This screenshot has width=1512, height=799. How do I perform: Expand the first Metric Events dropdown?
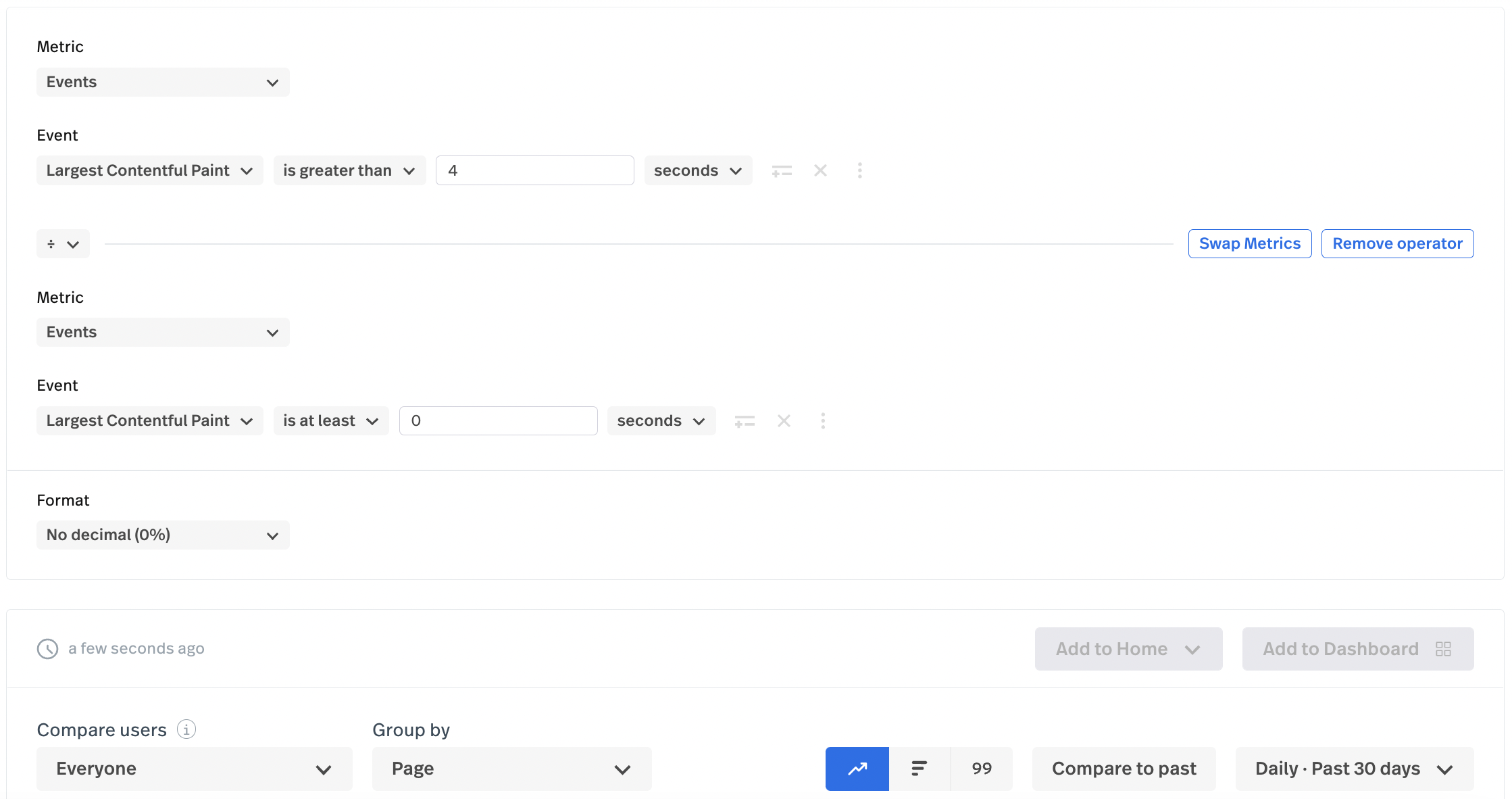click(163, 82)
